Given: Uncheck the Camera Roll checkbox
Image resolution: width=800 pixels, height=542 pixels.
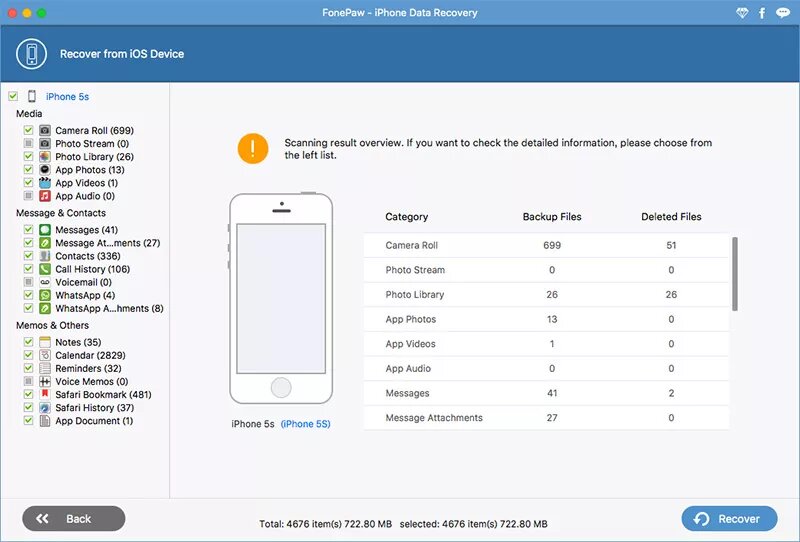Looking at the screenshot, I should (x=29, y=130).
